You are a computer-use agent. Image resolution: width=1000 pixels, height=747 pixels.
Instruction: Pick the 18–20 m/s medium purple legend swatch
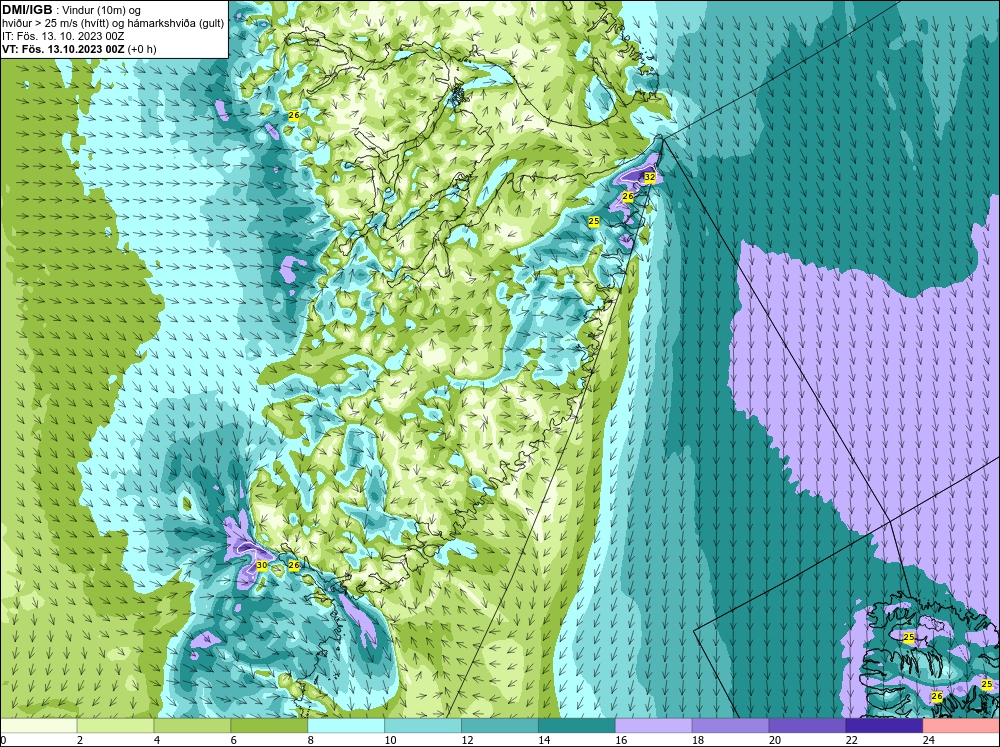coord(730,726)
